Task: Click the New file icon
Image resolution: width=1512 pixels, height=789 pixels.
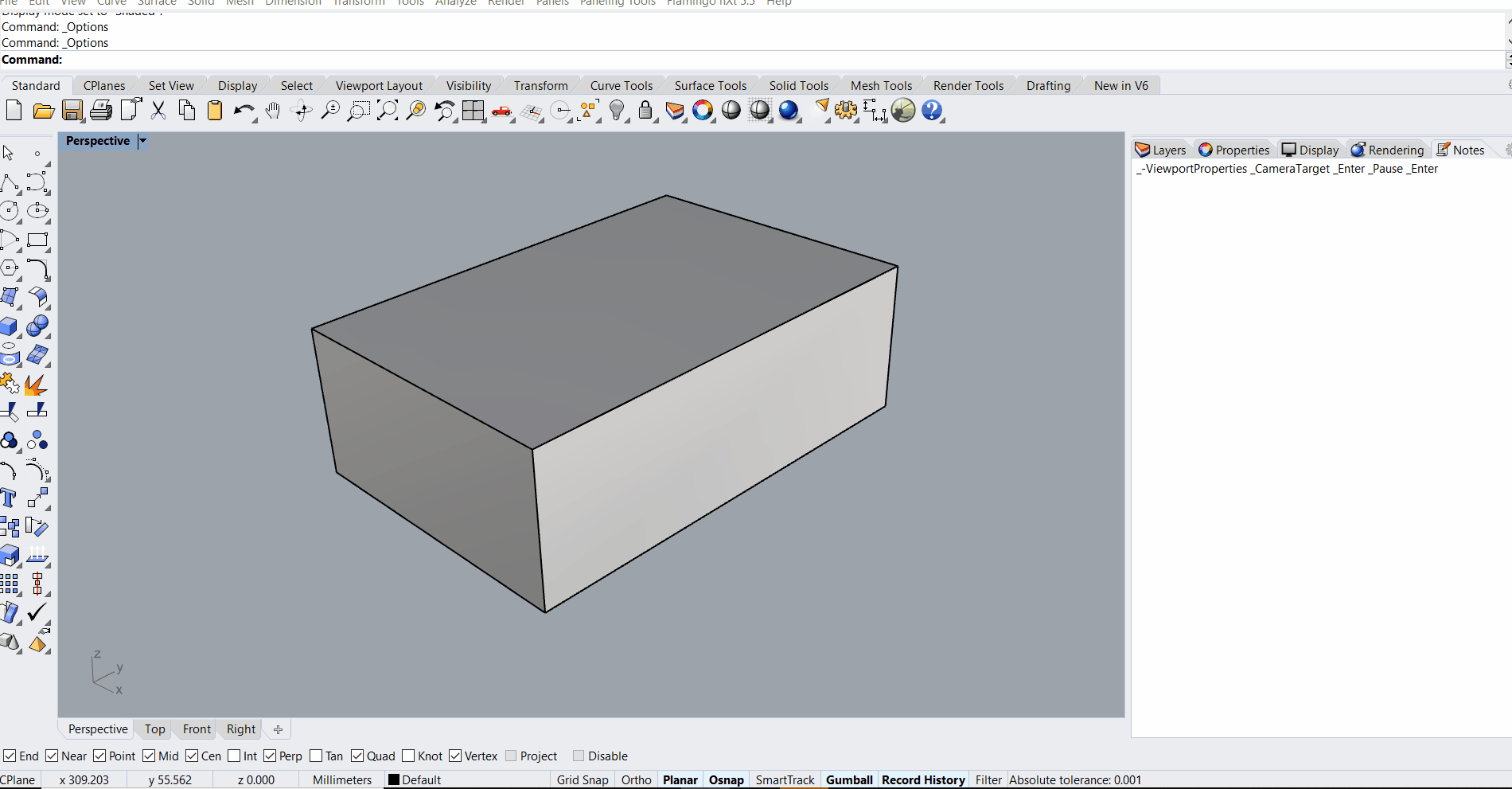Action: click(x=14, y=111)
